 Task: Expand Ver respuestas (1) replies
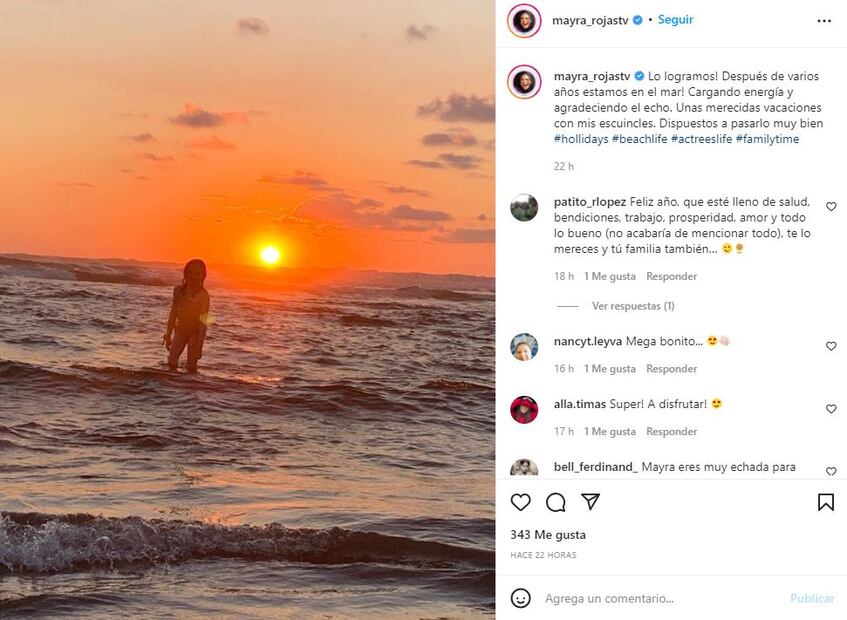(x=633, y=306)
